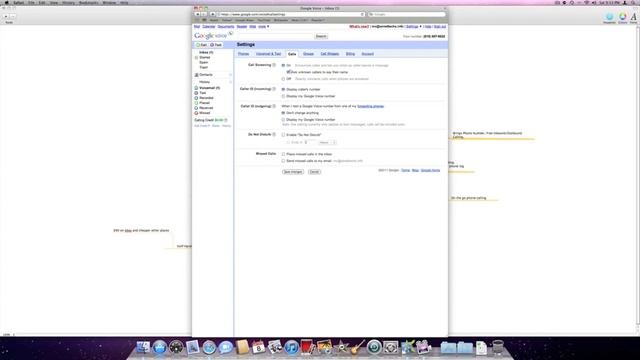The image size is (640, 360).
Task: Expand the Contacts section arrow in the sidebar
Action: [x=231, y=75]
